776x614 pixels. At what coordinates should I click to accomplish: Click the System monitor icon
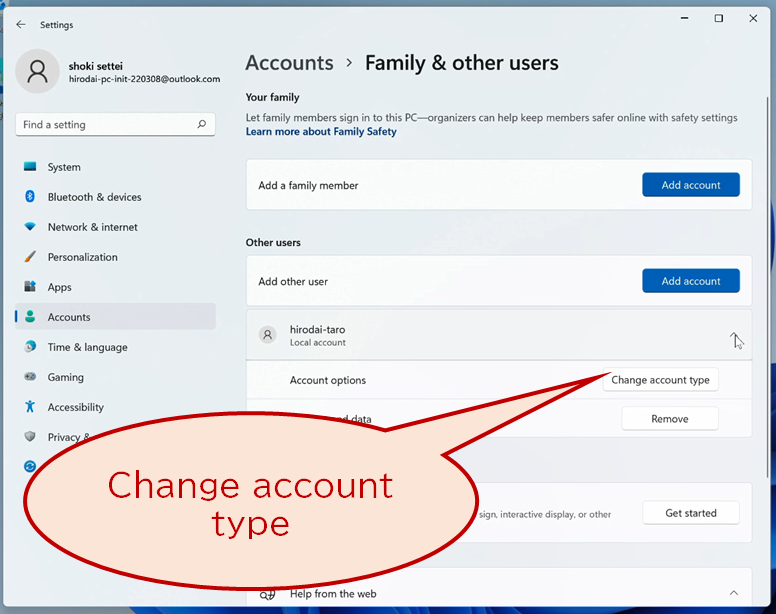(30, 167)
